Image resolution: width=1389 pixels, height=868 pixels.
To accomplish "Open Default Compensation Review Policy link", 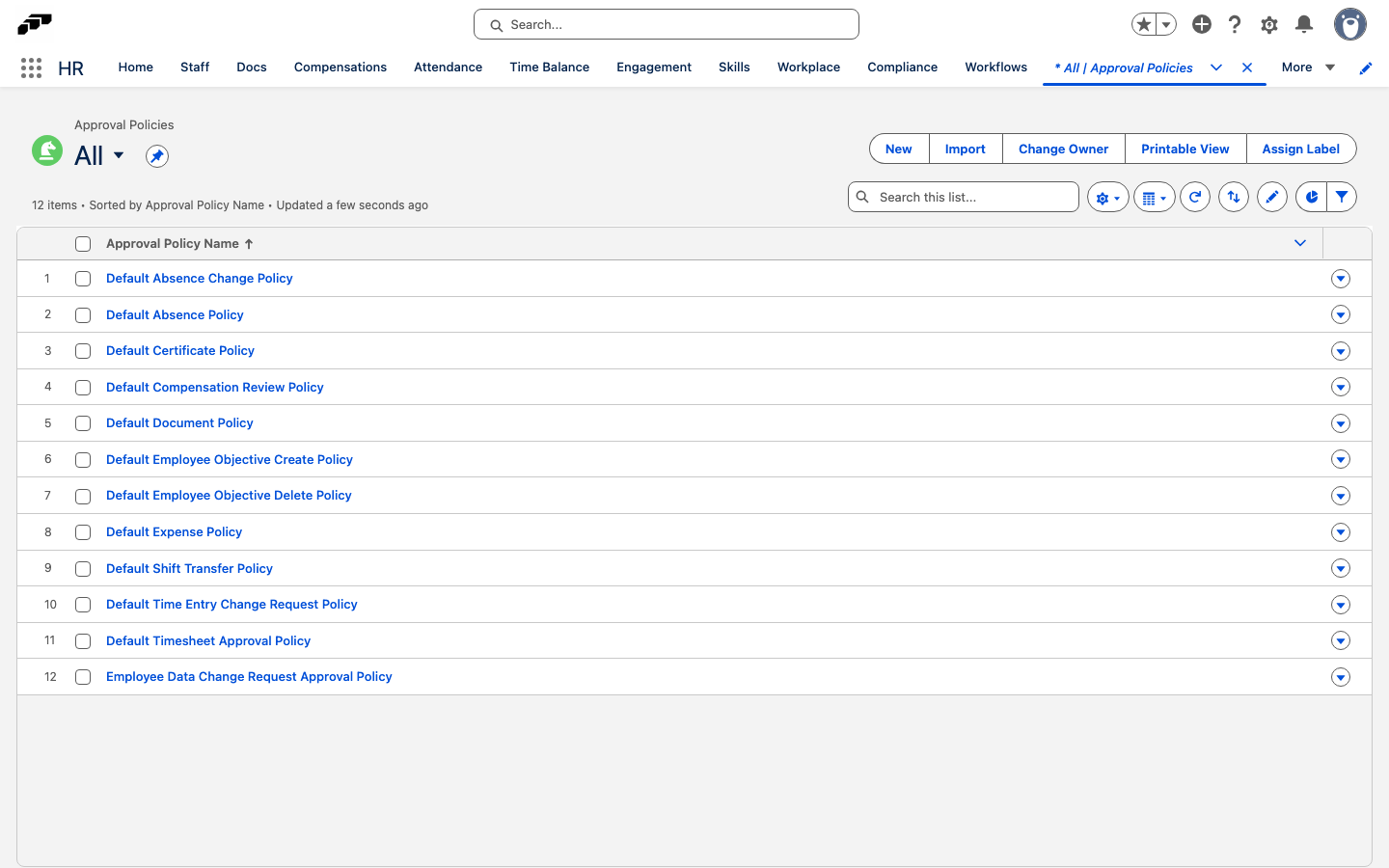I will pyautogui.click(x=215, y=387).
